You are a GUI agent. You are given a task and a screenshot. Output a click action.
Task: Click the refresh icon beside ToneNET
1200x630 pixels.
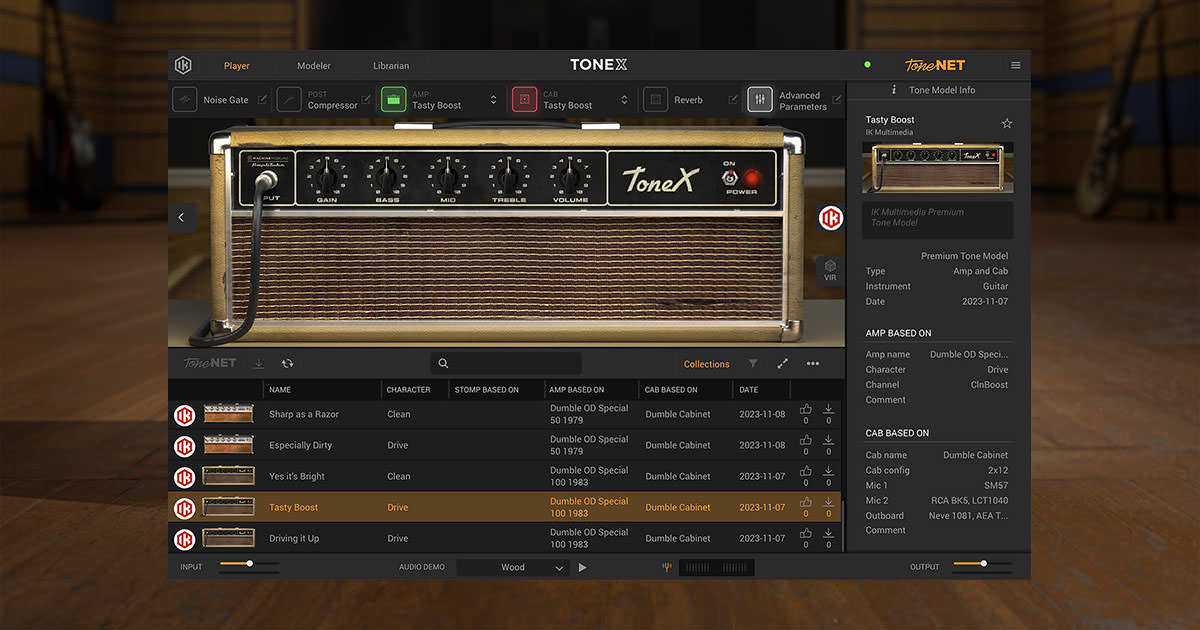[287, 364]
